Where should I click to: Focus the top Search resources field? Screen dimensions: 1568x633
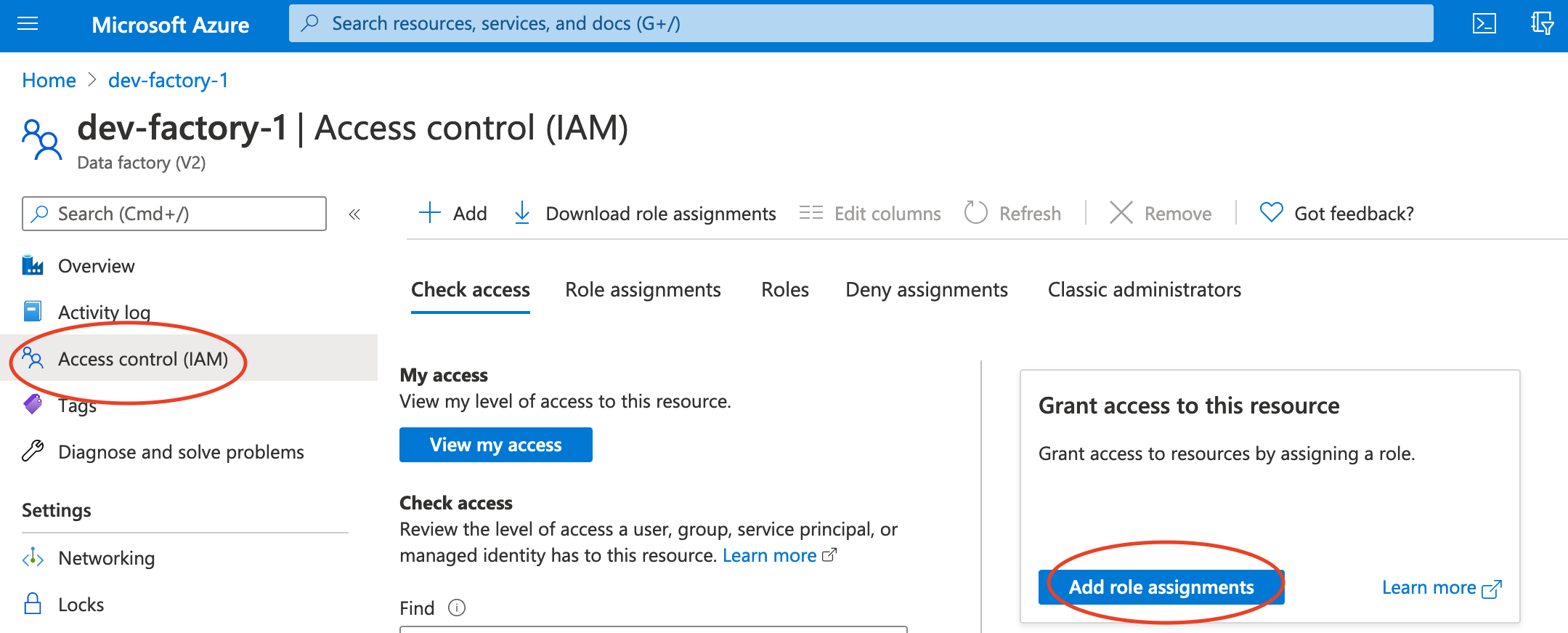861,24
